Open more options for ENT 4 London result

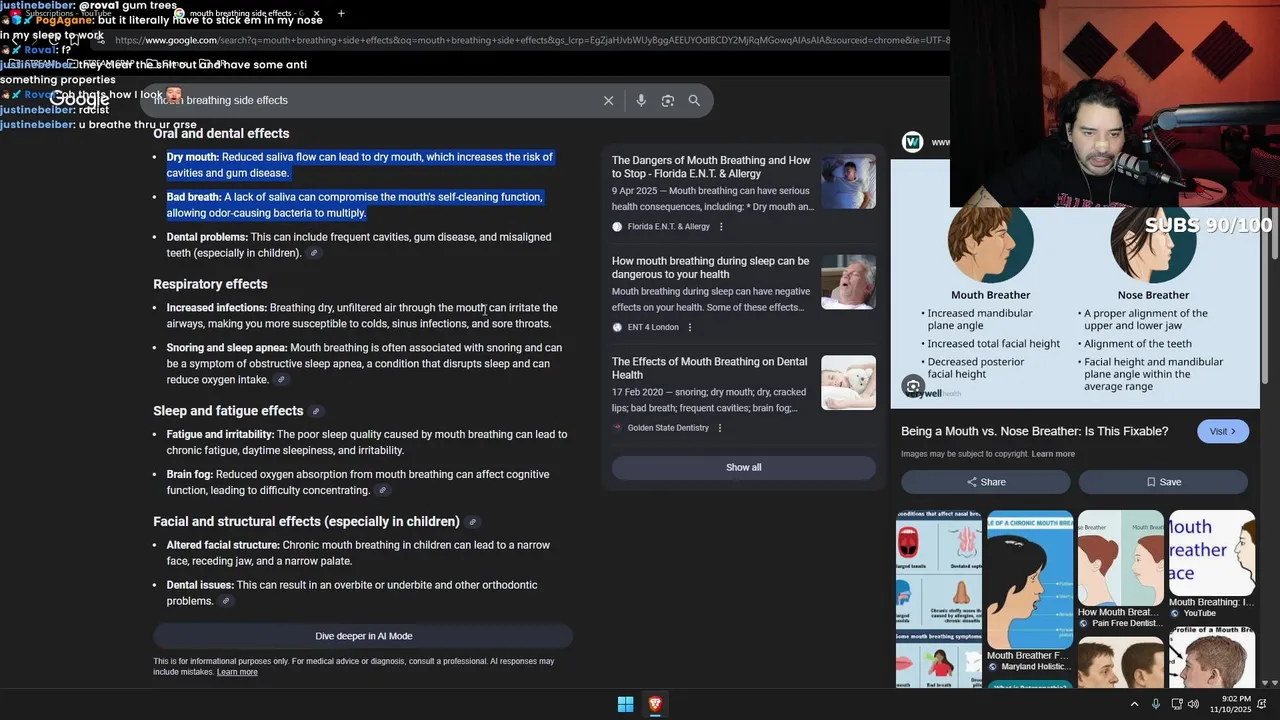(689, 327)
